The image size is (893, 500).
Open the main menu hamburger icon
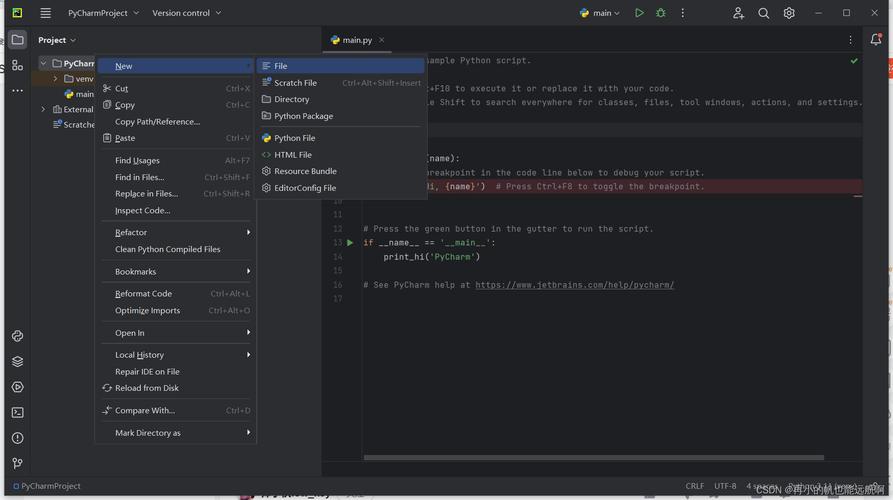tap(46, 13)
